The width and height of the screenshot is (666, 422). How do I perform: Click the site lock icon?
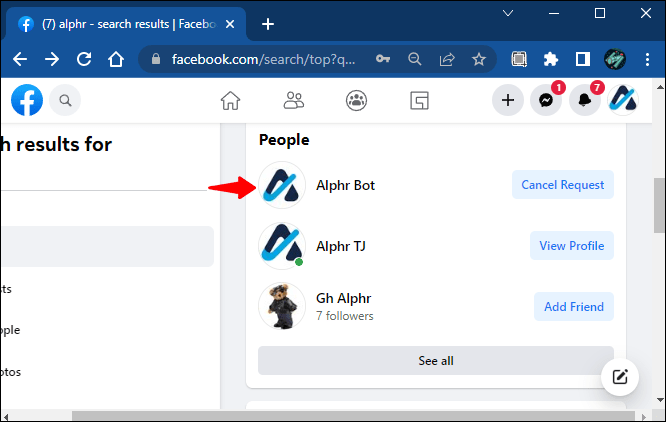pos(156,59)
